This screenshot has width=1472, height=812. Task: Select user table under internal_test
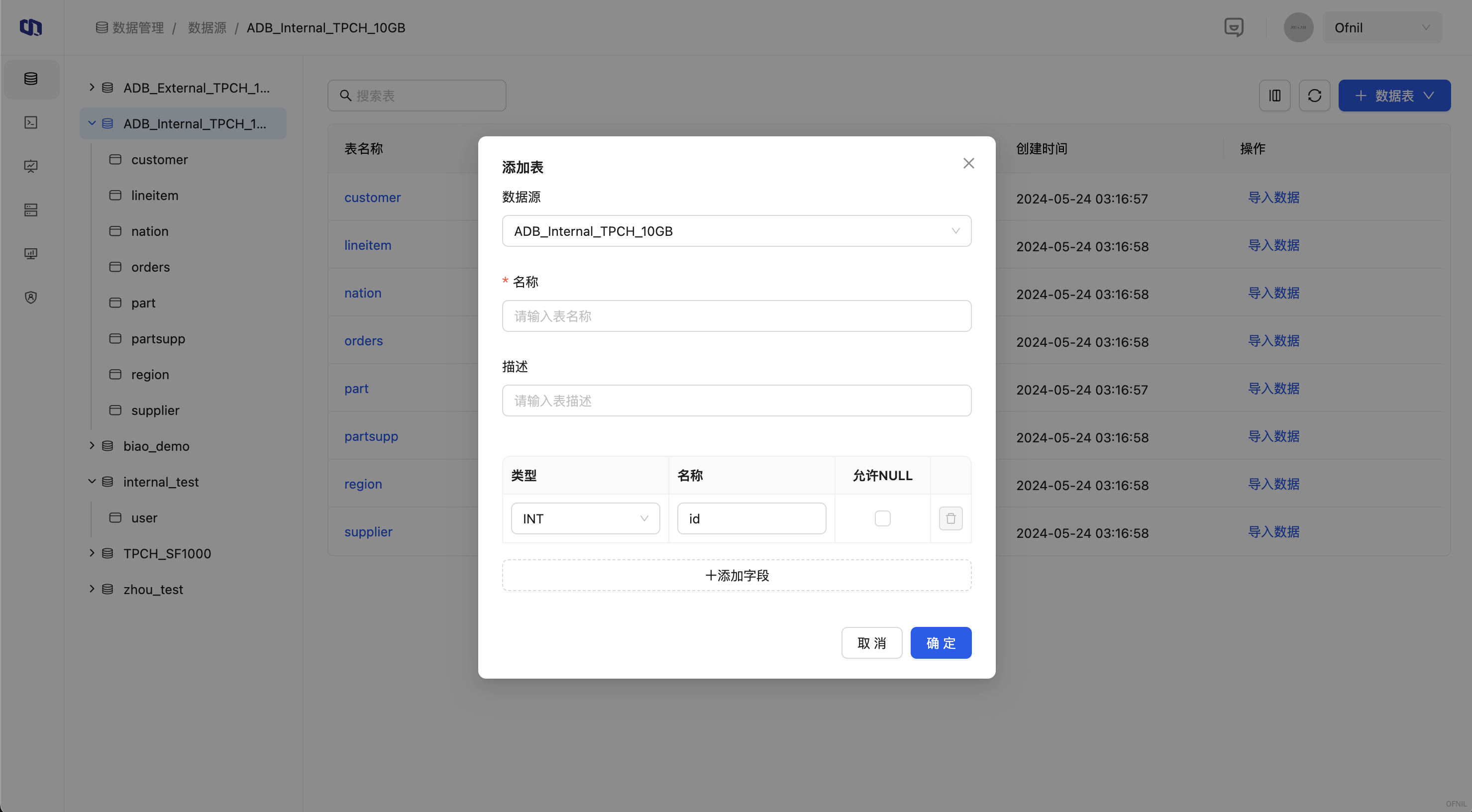[144, 518]
